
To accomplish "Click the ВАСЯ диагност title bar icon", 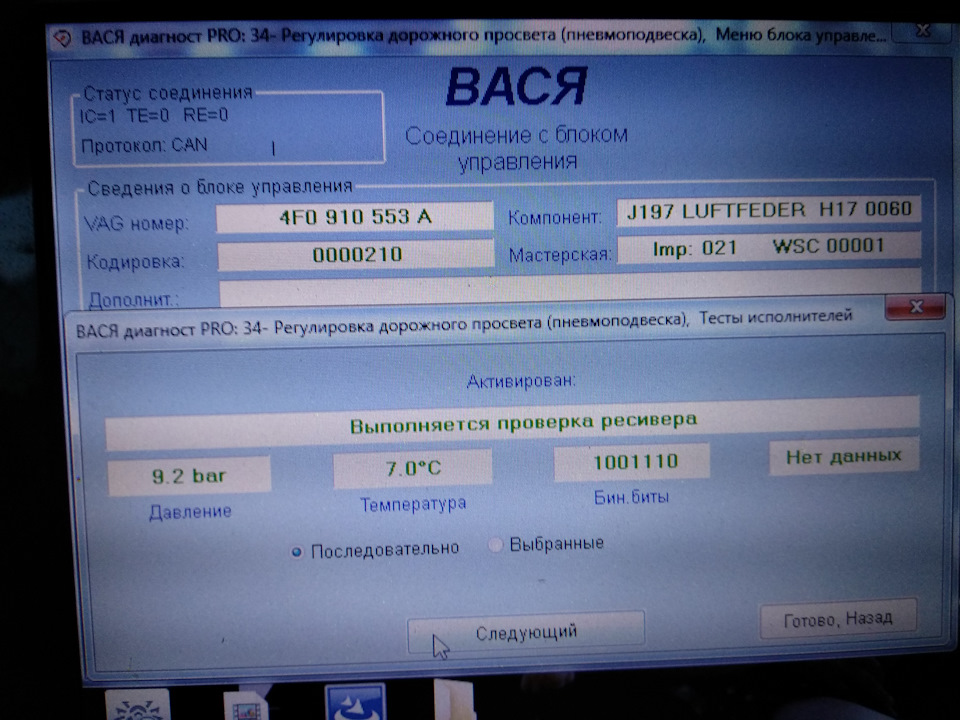I will pyautogui.click(x=62, y=38).
